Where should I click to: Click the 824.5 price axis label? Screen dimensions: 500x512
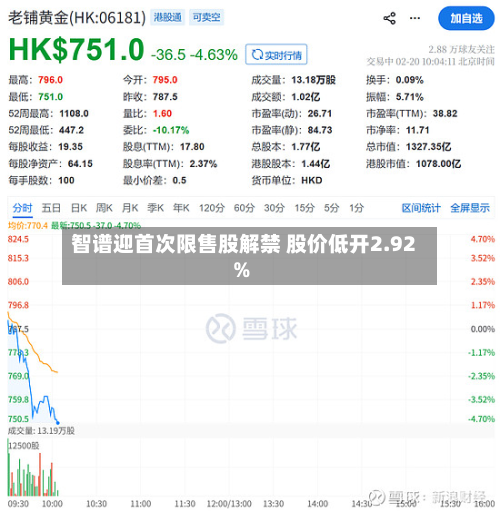pos(18,239)
